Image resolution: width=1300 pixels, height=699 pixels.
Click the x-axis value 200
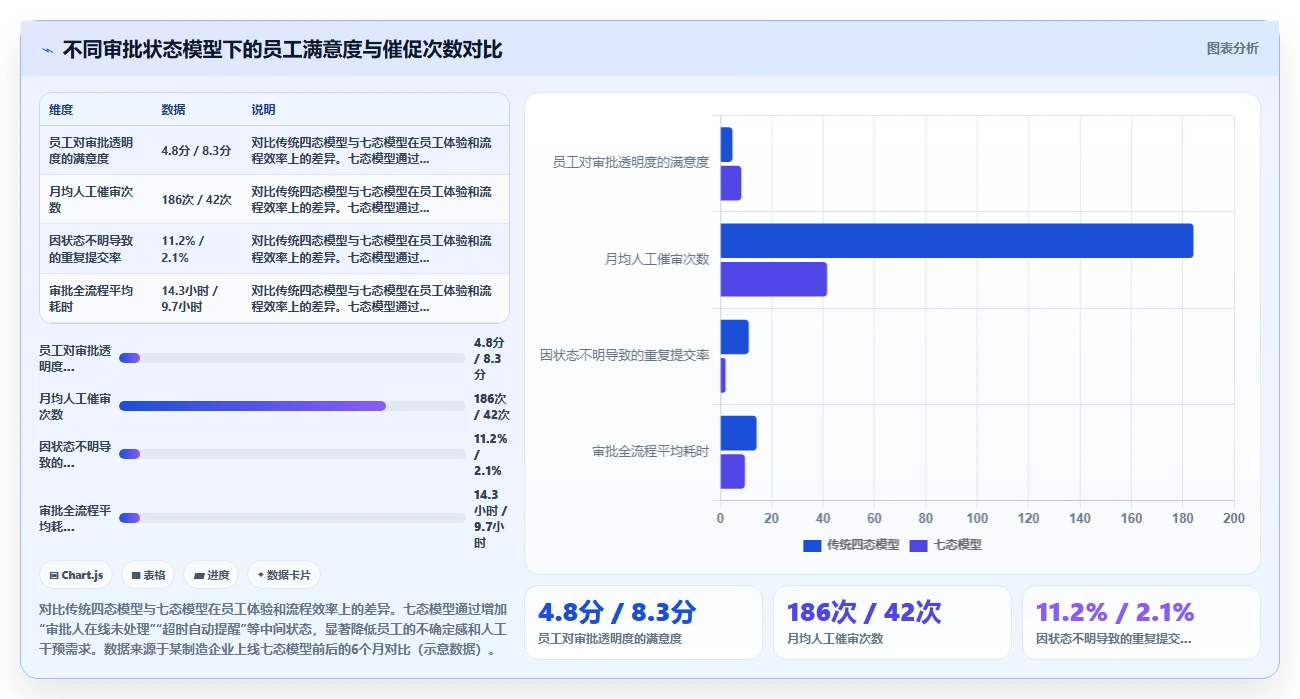pos(1234,518)
